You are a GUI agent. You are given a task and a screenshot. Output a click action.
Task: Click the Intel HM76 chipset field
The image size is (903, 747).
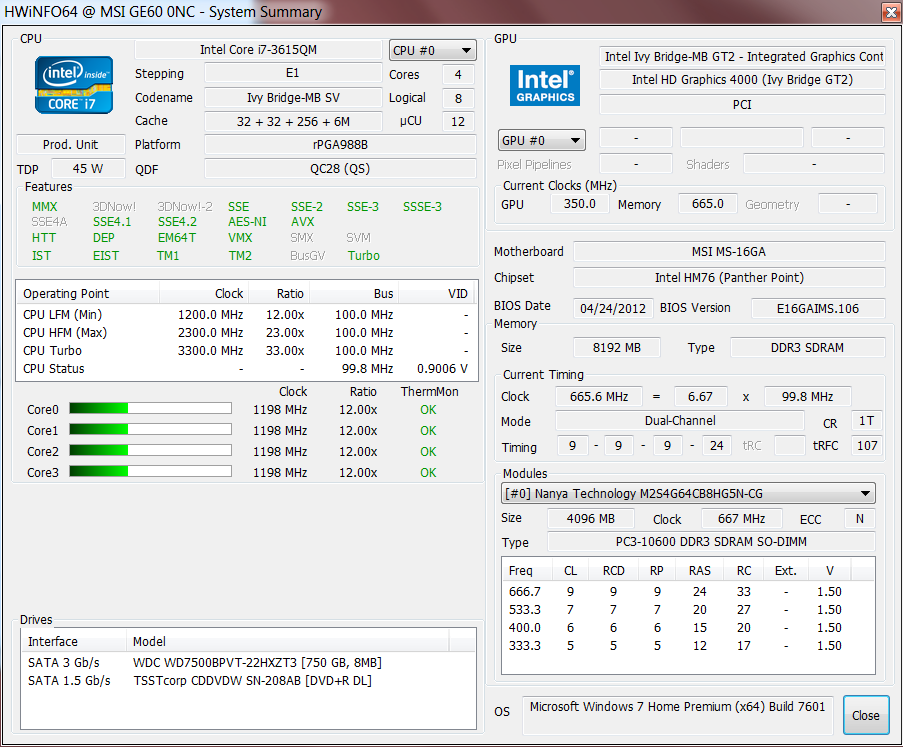pyautogui.click(x=729, y=278)
